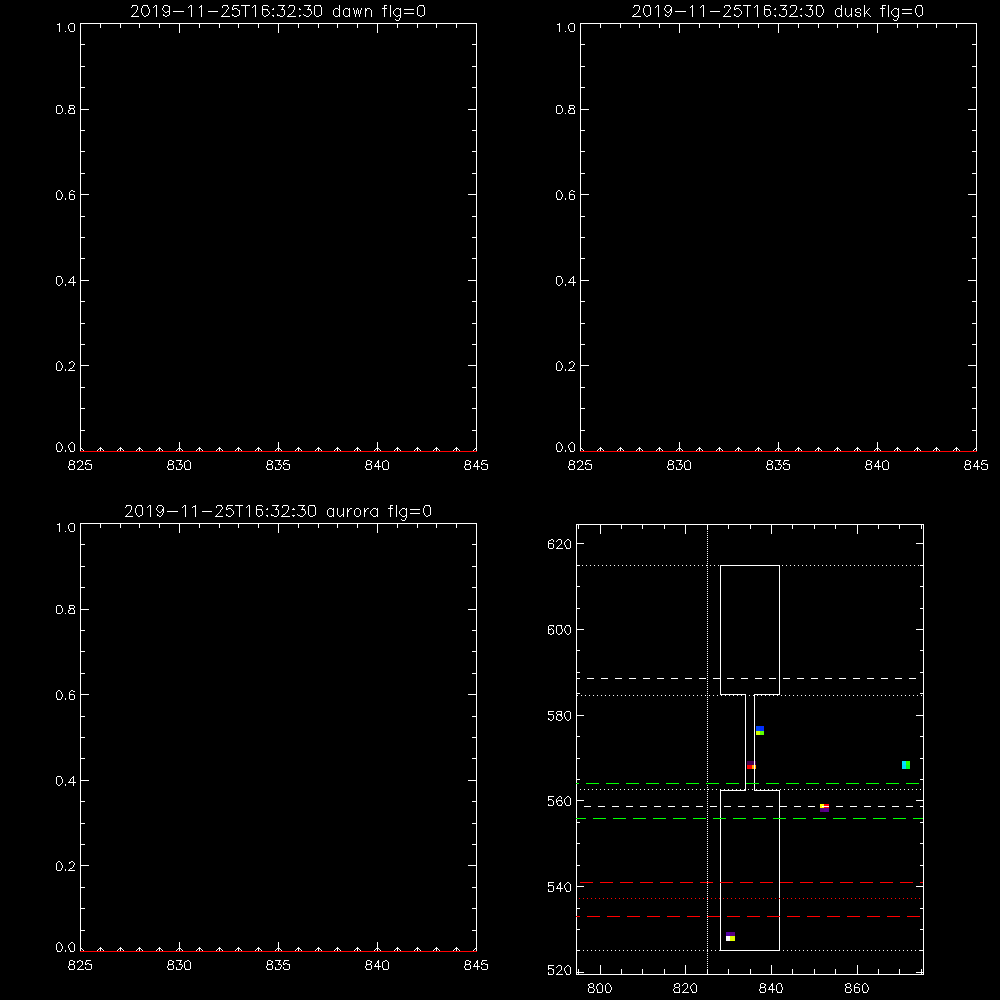Click x-axis label 840 of dawn plot

point(377,466)
